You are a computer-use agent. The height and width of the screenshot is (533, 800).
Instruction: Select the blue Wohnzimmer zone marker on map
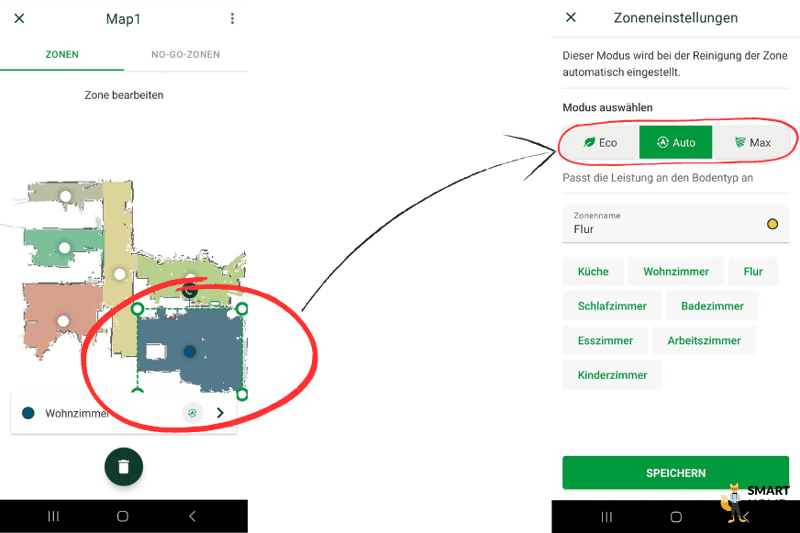tap(189, 351)
